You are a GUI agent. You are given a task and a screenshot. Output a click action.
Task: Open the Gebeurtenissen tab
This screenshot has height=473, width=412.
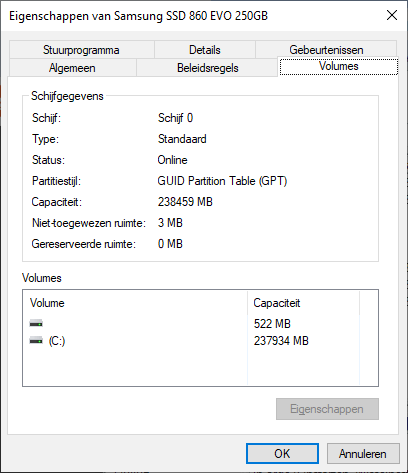pyautogui.click(x=326, y=50)
